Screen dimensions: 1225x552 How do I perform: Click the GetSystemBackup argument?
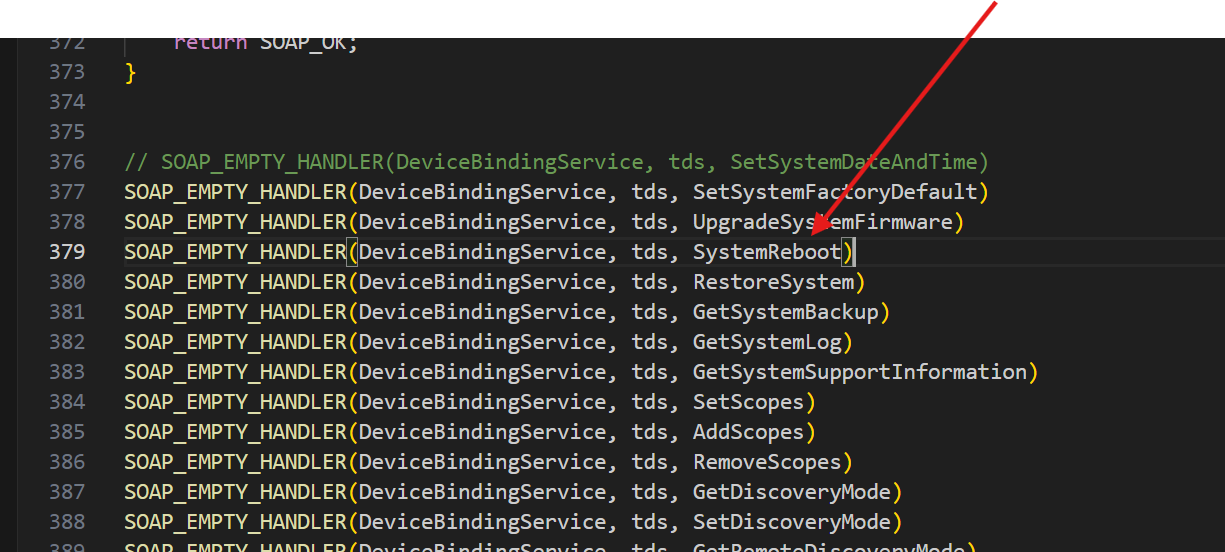(x=785, y=312)
